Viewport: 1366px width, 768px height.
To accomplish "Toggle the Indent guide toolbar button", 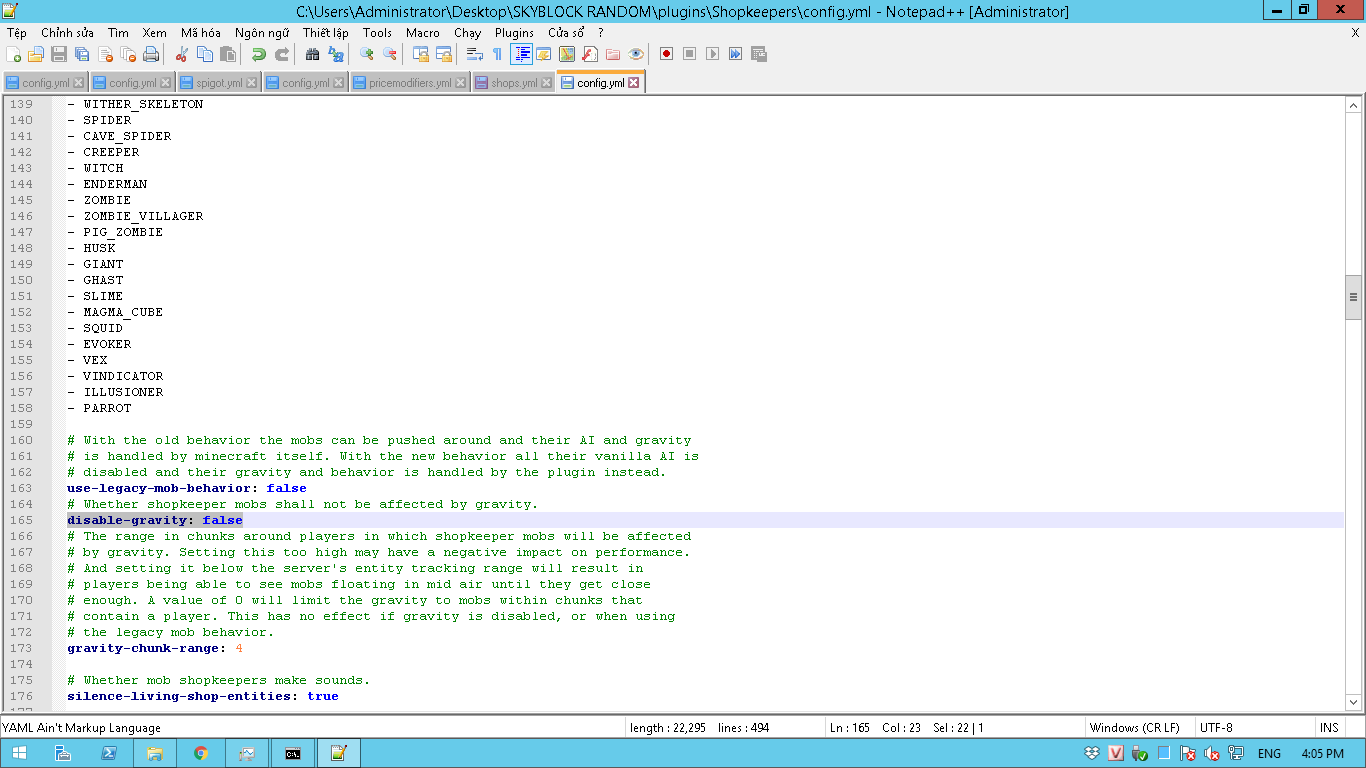I will [521, 54].
